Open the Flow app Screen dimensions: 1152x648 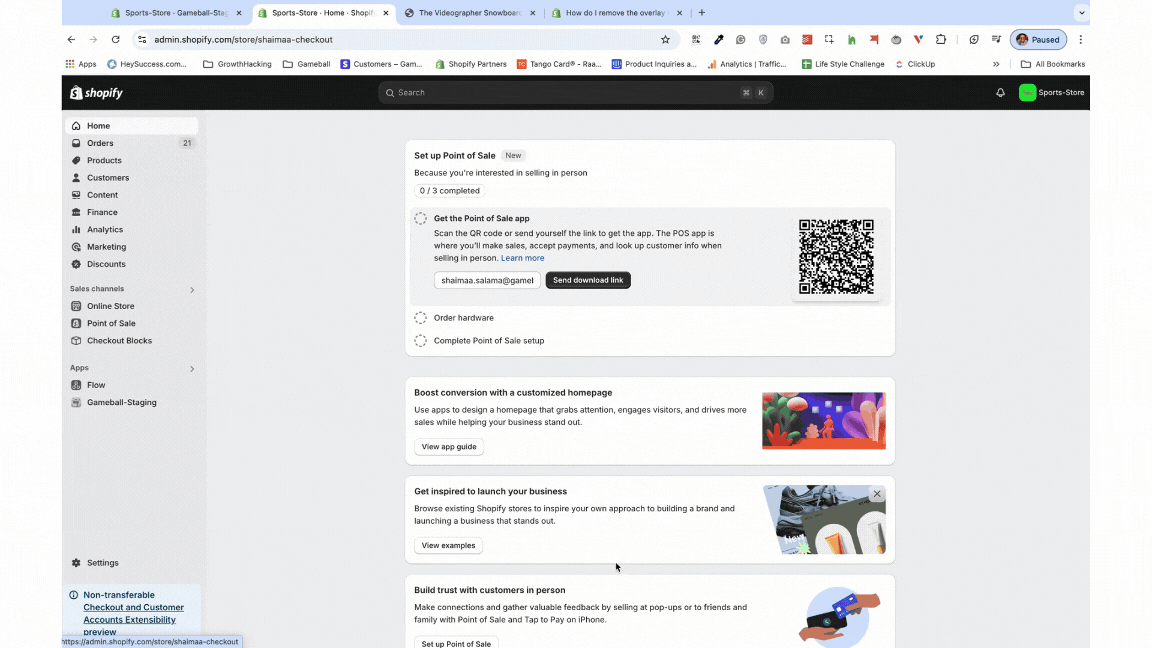[x=96, y=384]
